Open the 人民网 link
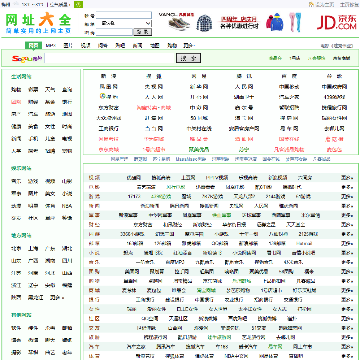 coord(244,87)
